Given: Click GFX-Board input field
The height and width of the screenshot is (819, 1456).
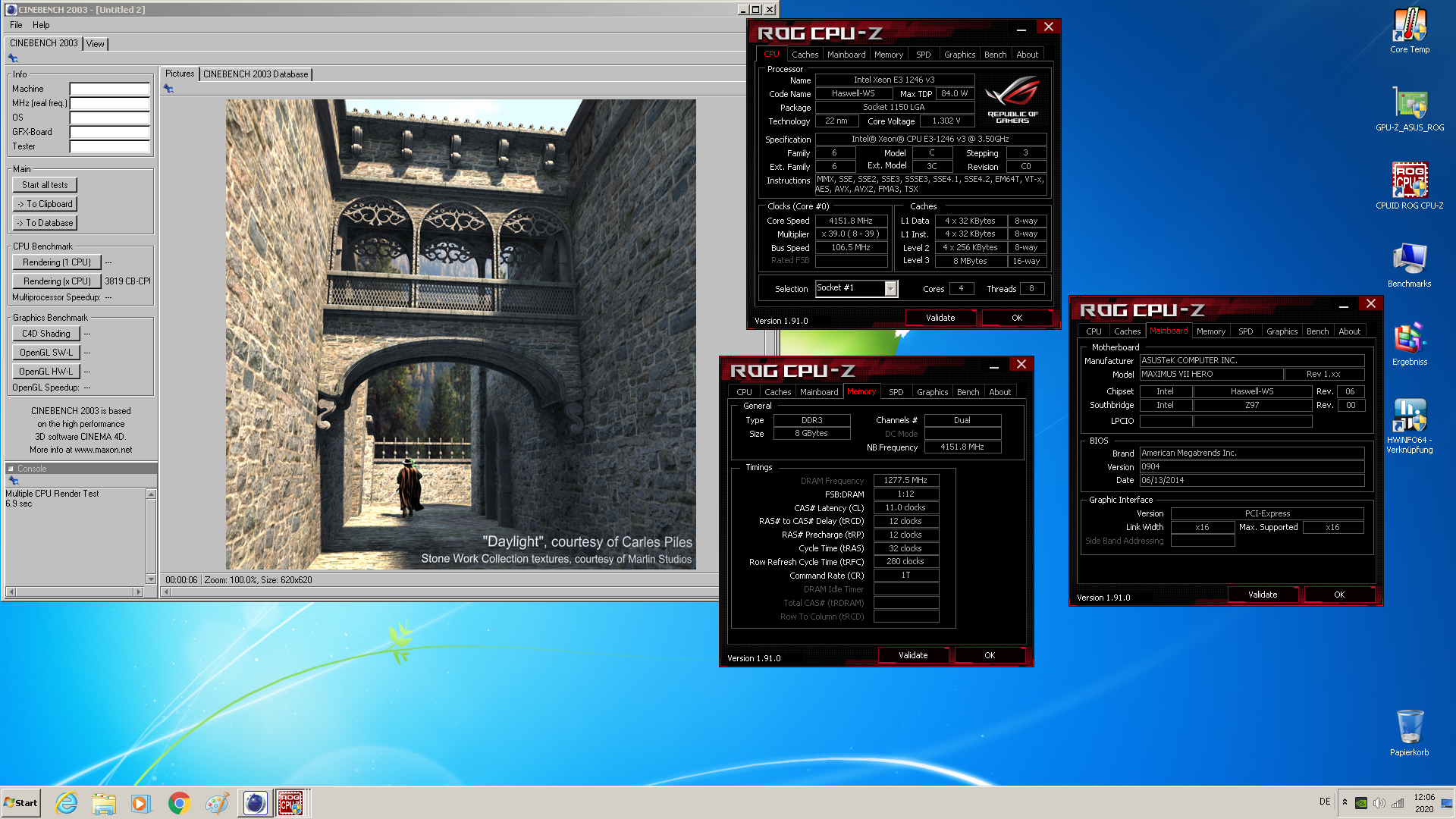Looking at the screenshot, I should click(x=110, y=132).
